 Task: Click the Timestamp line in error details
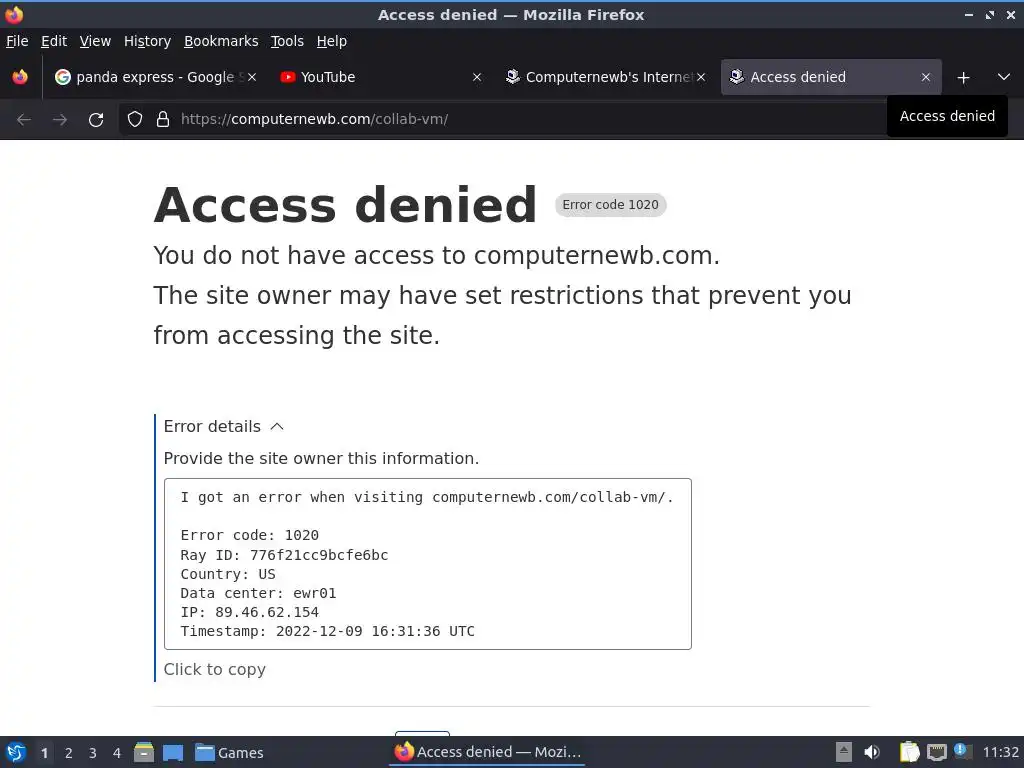(x=327, y=632)
